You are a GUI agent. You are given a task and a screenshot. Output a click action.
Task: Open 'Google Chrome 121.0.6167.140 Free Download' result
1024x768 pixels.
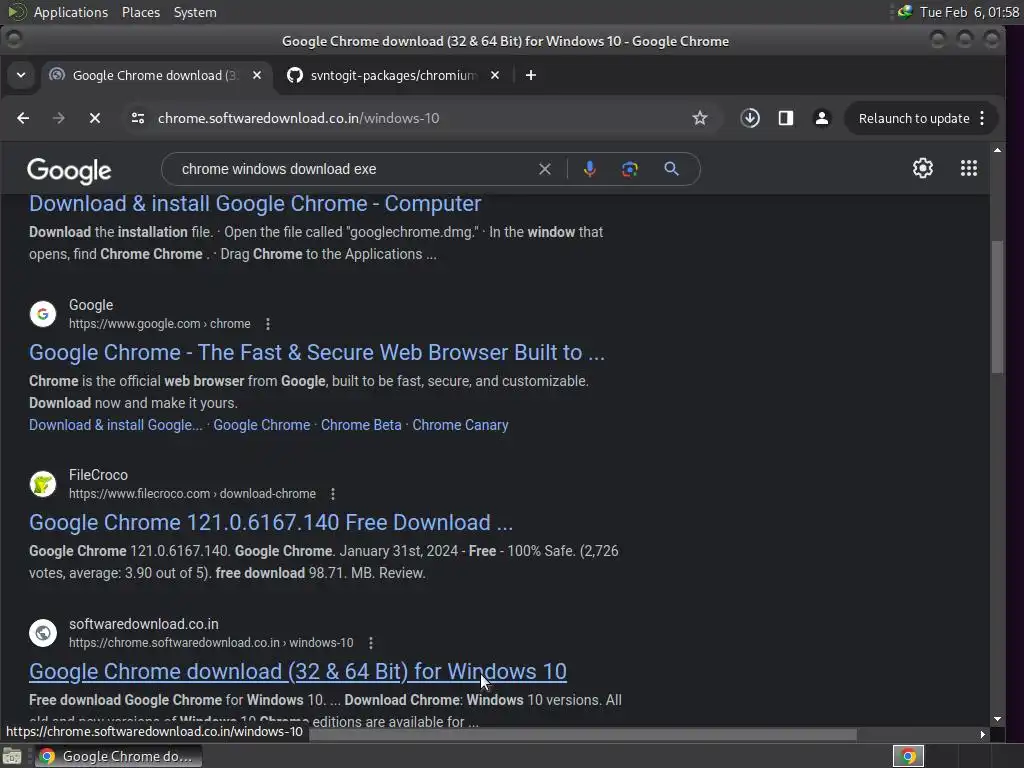click(271, 522)
